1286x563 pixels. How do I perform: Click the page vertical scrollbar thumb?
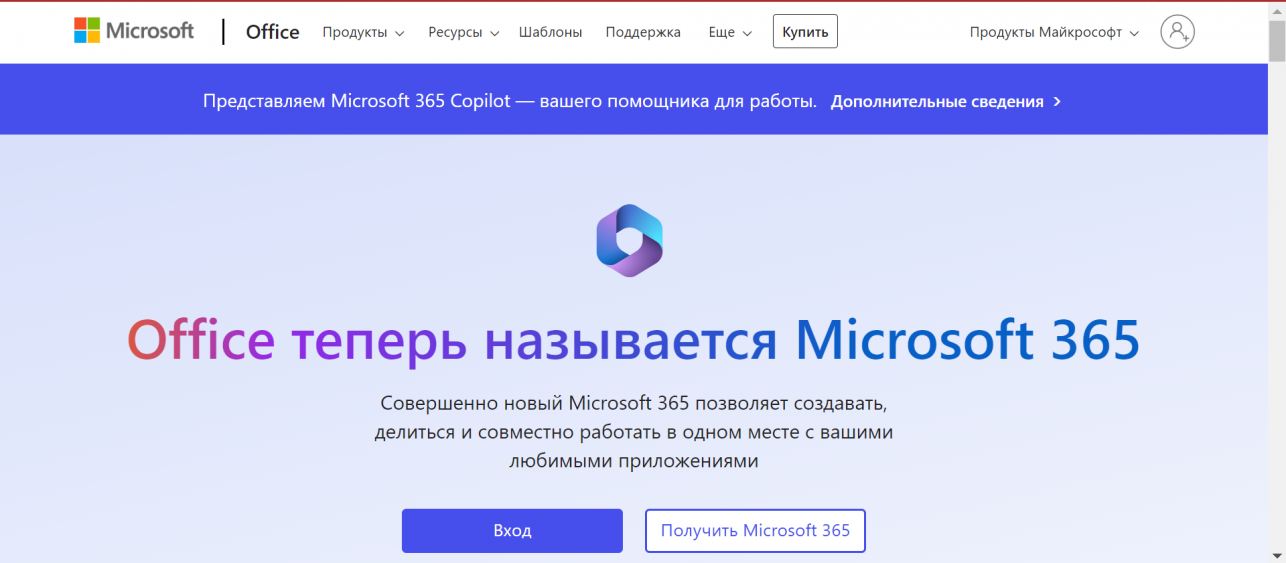1277,40
